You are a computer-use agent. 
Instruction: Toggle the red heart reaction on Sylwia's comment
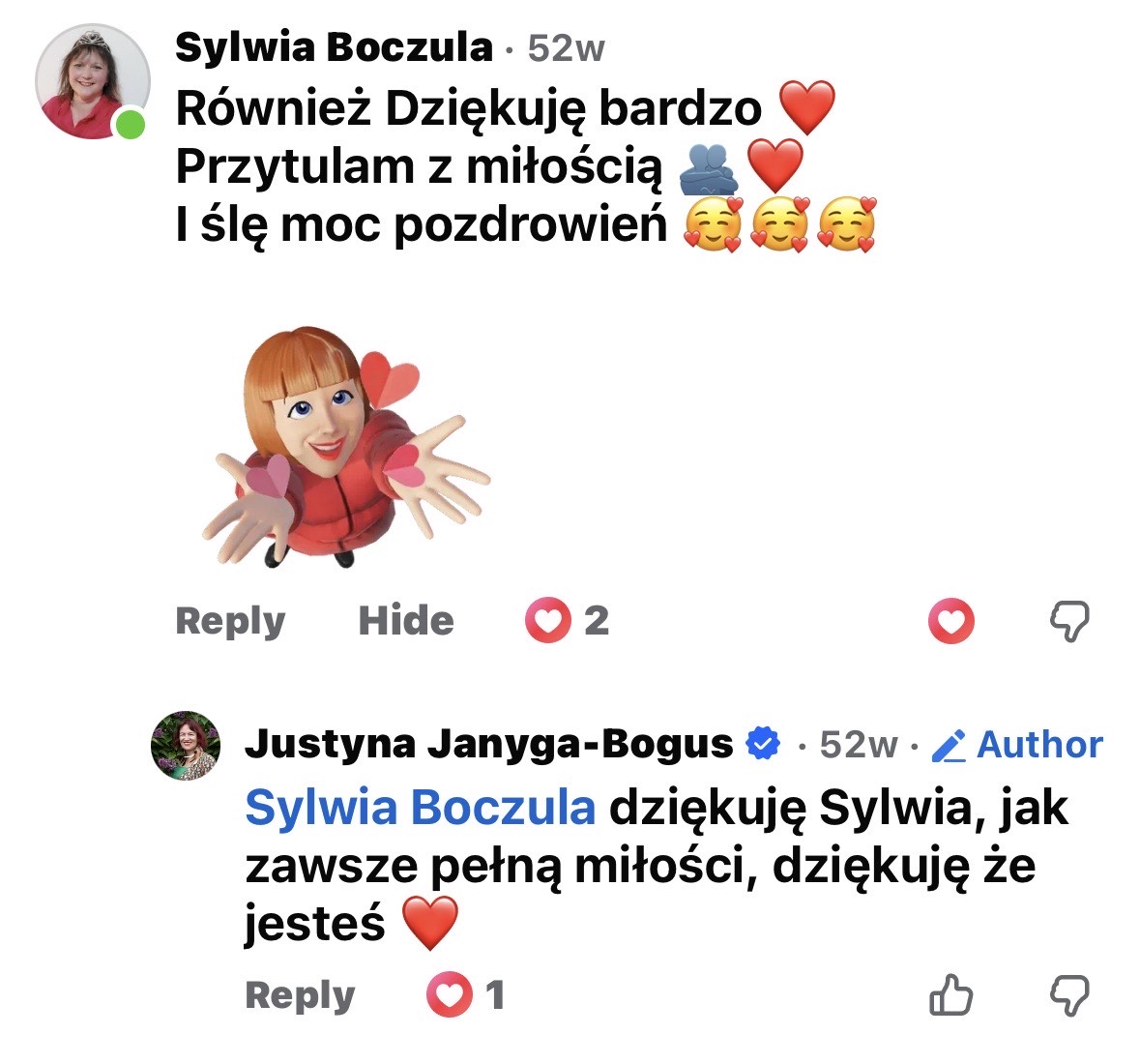tap(951, 621)
